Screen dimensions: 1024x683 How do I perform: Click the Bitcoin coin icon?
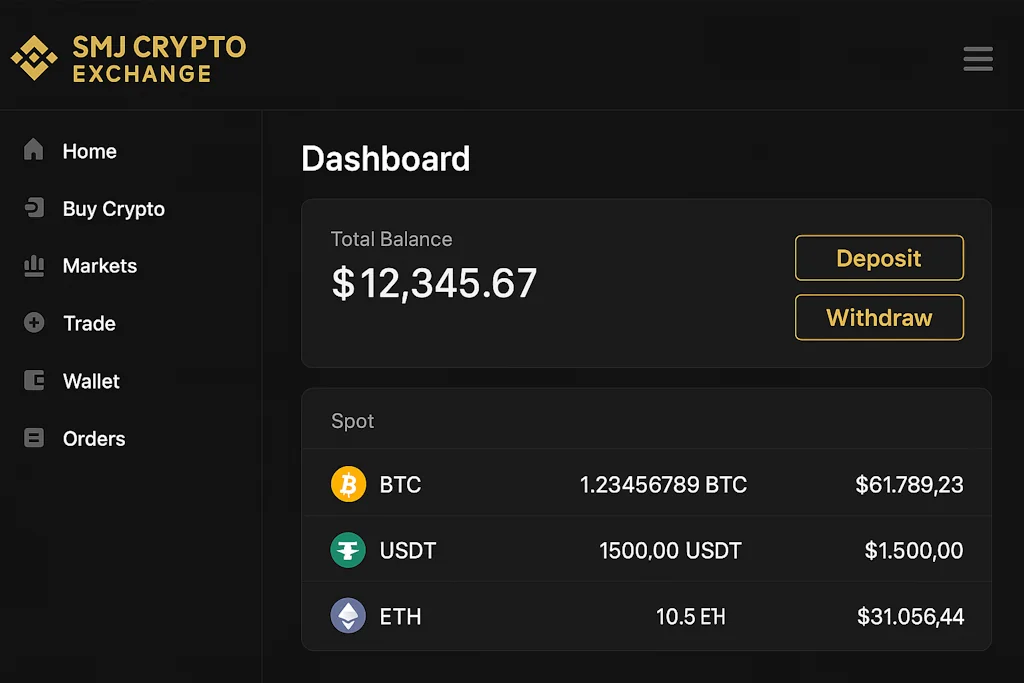[x=349, y=485]
